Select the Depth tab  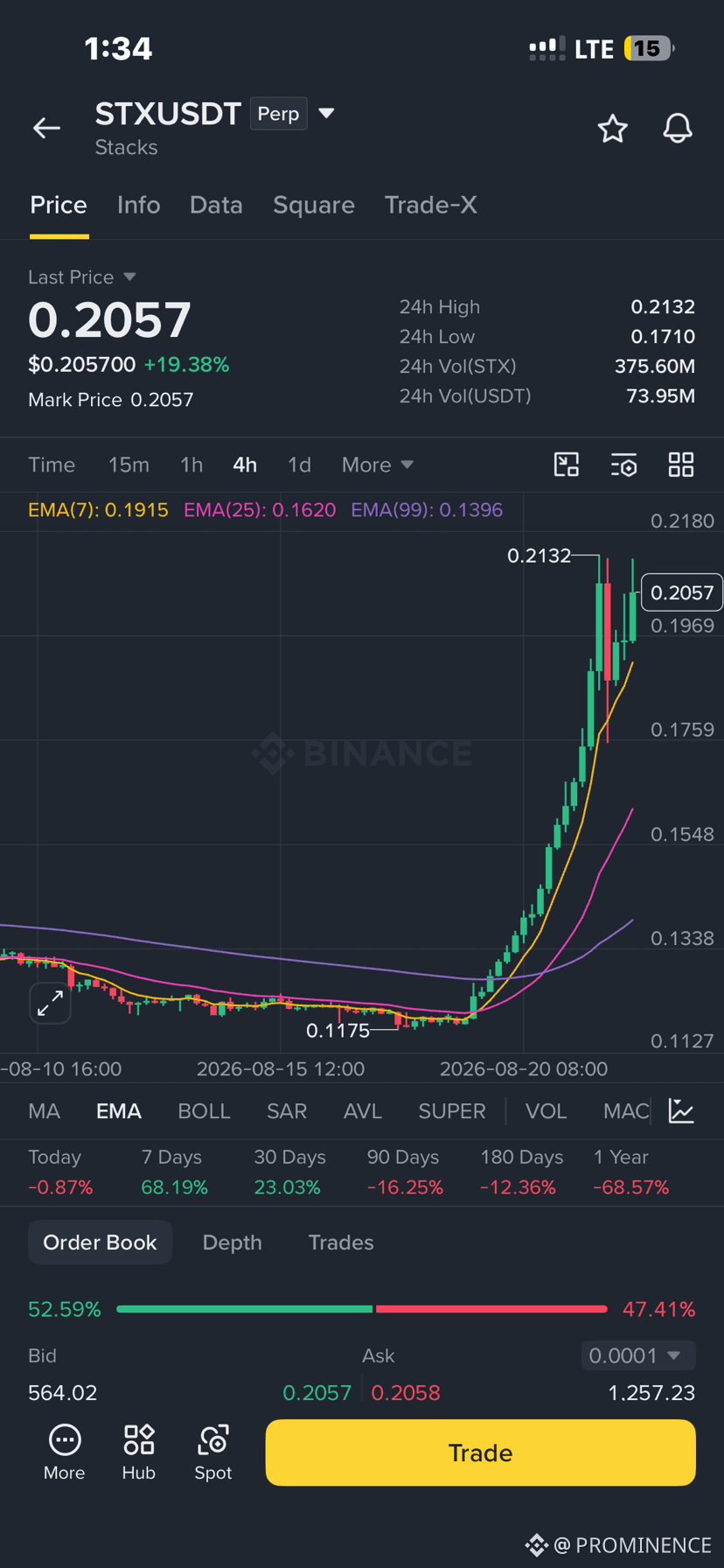[x=233, y=1242]
